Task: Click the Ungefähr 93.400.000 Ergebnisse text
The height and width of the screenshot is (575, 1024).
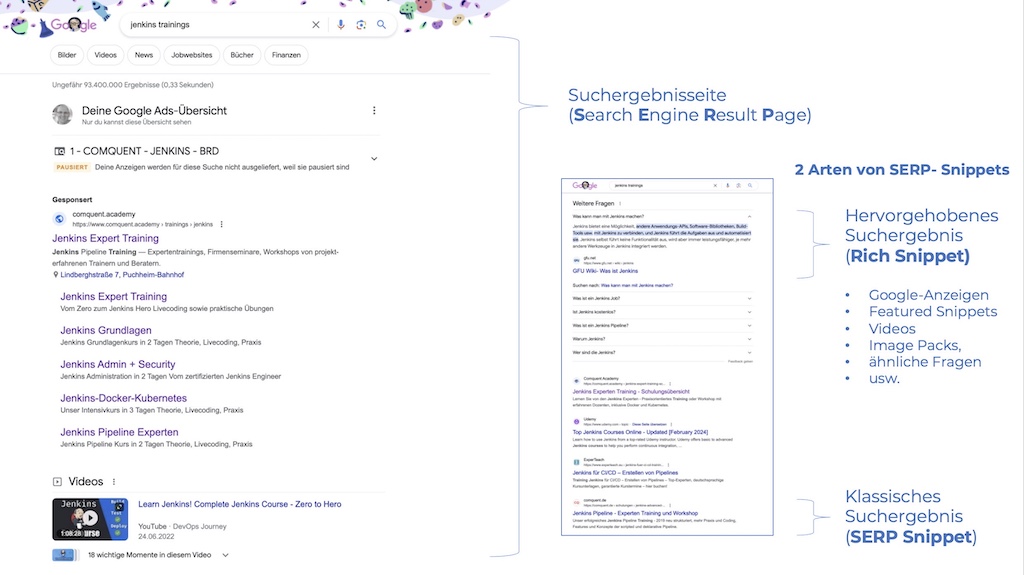Action: (133, 85)
